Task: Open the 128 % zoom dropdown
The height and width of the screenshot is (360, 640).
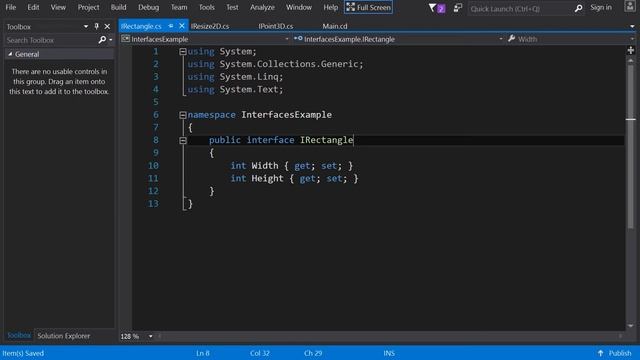Action: click(151, 336)
